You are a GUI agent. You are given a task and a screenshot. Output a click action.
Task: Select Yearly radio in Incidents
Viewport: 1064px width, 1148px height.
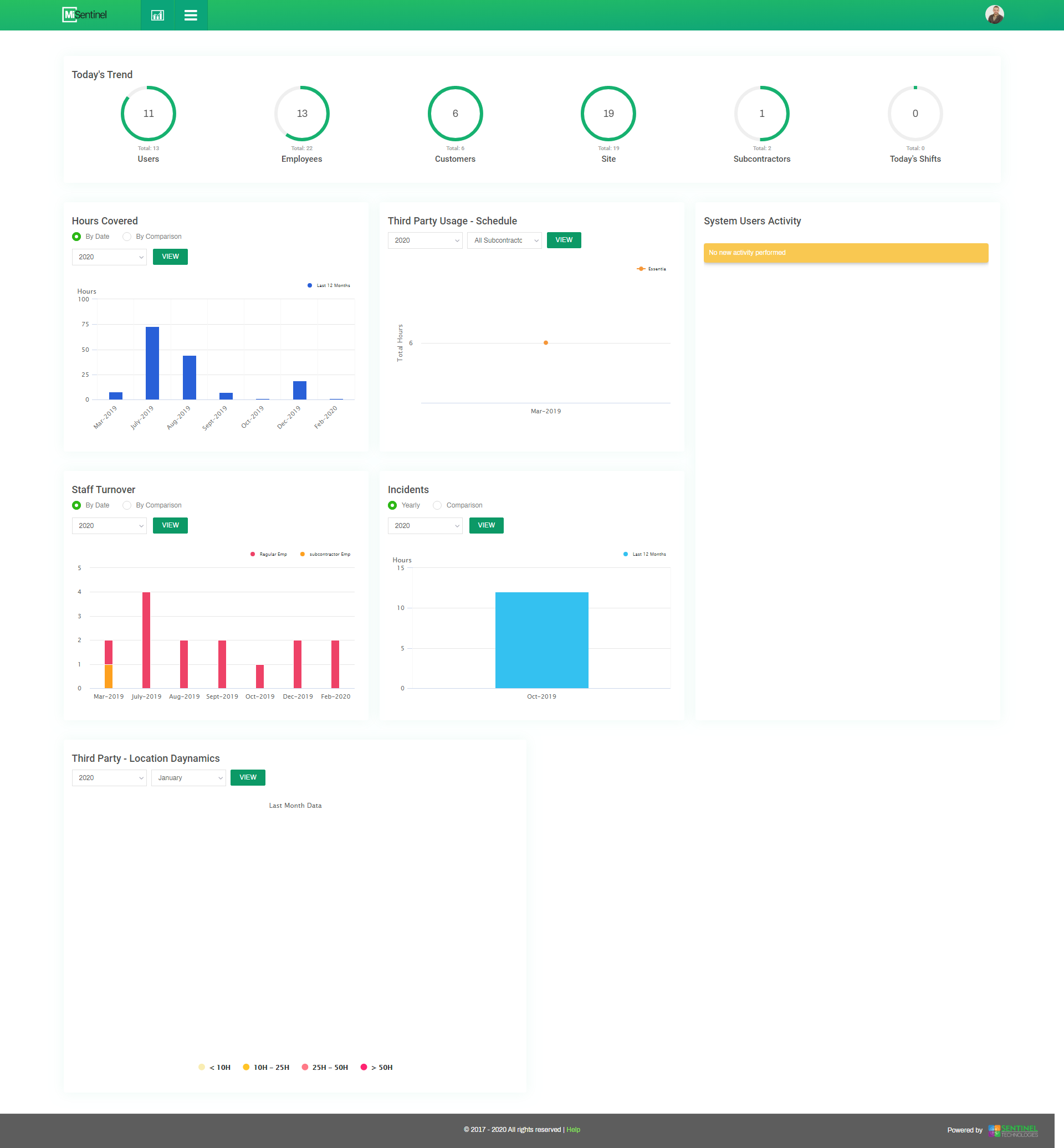pos(393,505)
